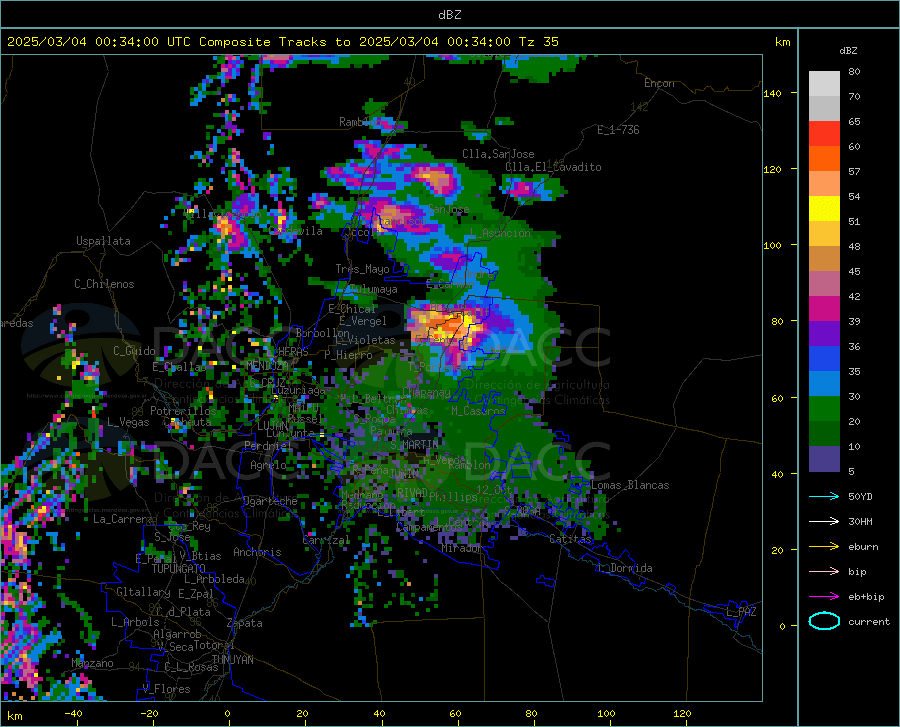Select the pink bip arrow symbol
This screenshot has width=900, height=727.
point(824,572)
